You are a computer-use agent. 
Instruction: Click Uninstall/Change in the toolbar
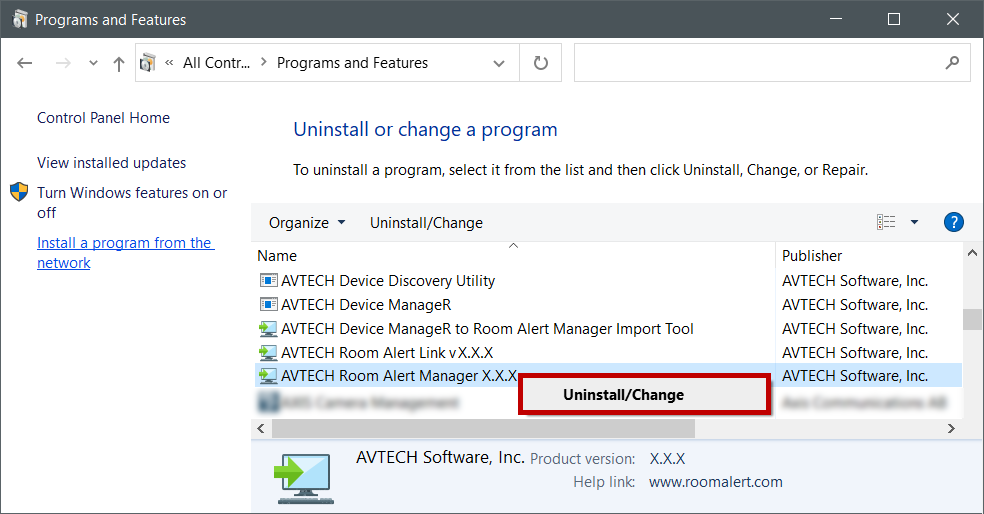coord(426,223)
